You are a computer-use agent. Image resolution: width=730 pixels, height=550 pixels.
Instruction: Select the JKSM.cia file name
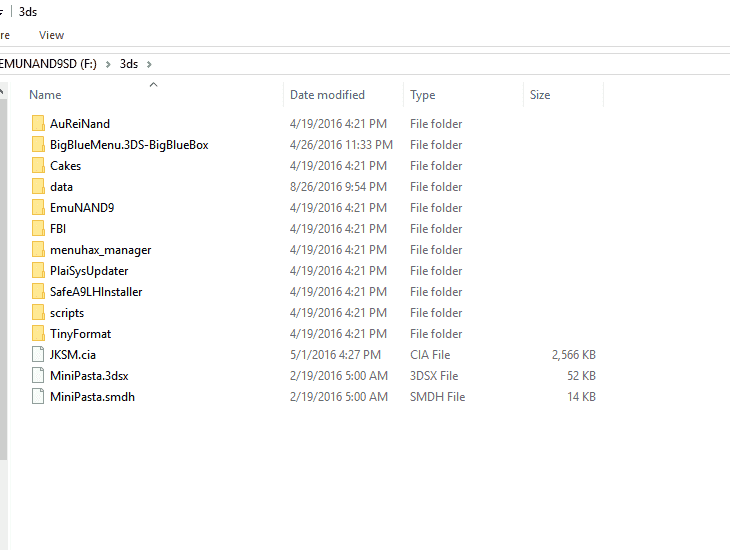[x=73, y=355]
